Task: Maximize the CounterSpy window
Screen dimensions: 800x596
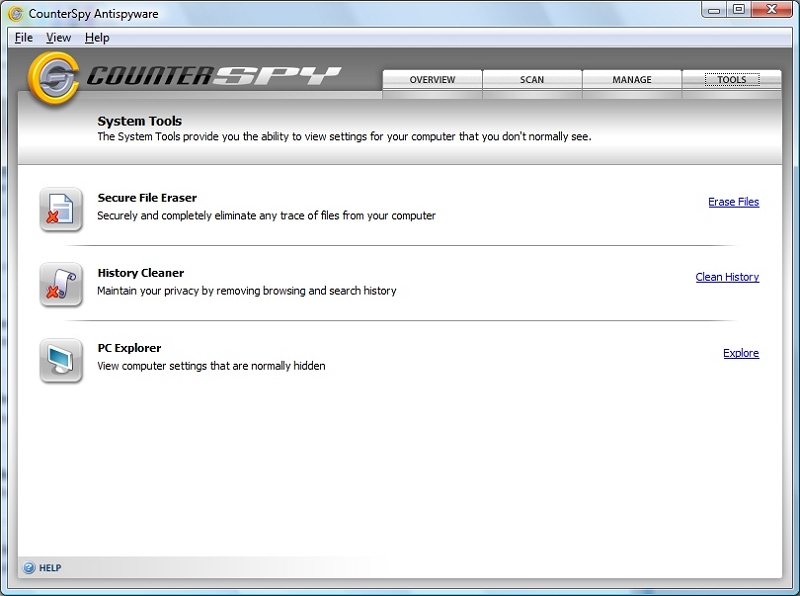Action: 738,10
